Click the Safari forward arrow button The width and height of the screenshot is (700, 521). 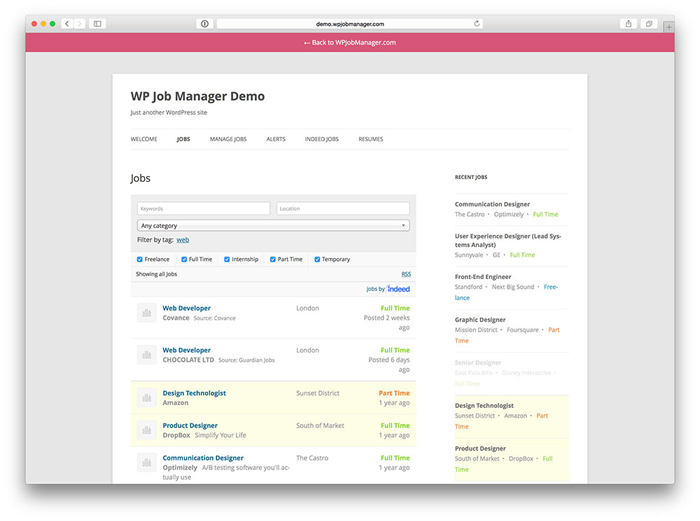click(x=79, y=24)
